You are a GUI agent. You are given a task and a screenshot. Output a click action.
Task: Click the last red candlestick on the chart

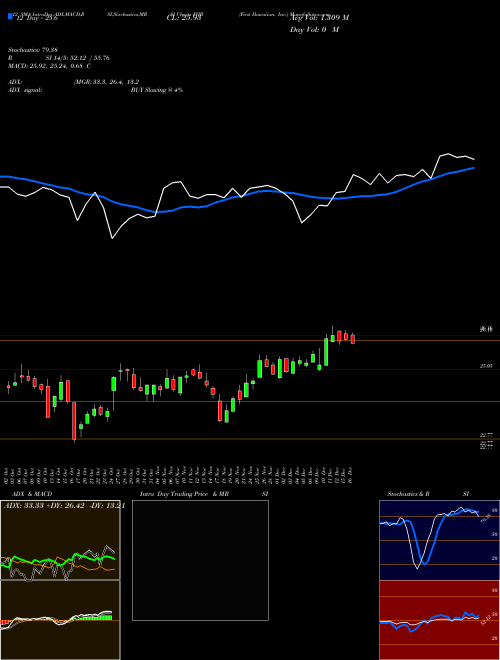pos(353,339)
